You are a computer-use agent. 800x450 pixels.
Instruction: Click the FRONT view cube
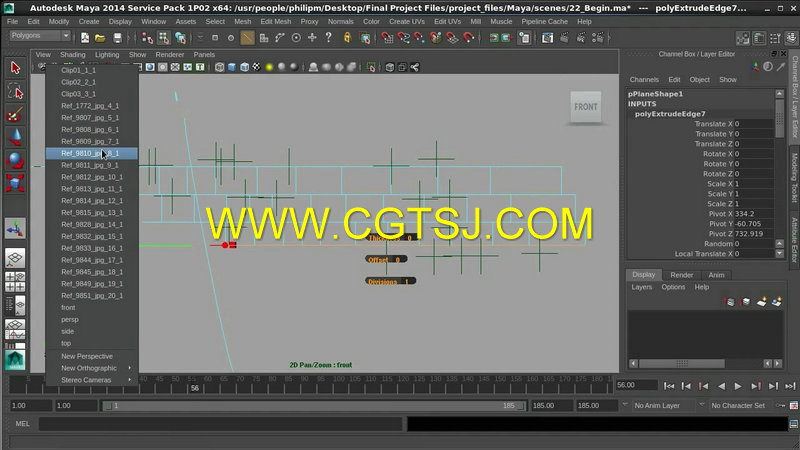click(x=586, y=107)
